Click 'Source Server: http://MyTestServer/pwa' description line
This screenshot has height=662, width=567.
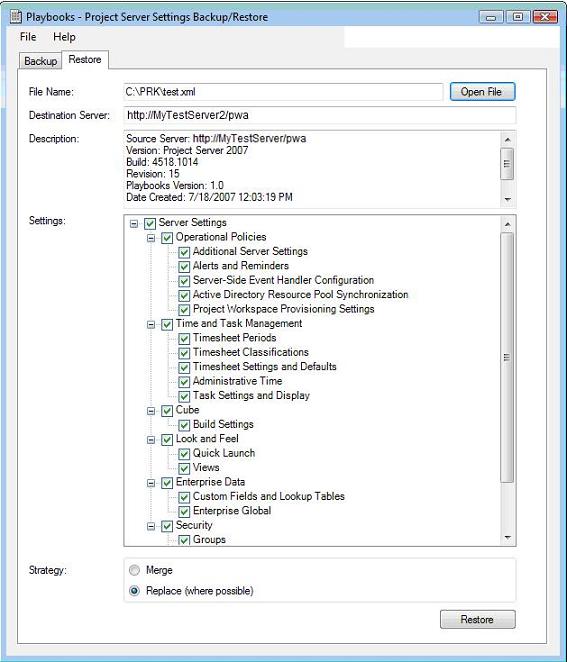click(x=216, y=138)
